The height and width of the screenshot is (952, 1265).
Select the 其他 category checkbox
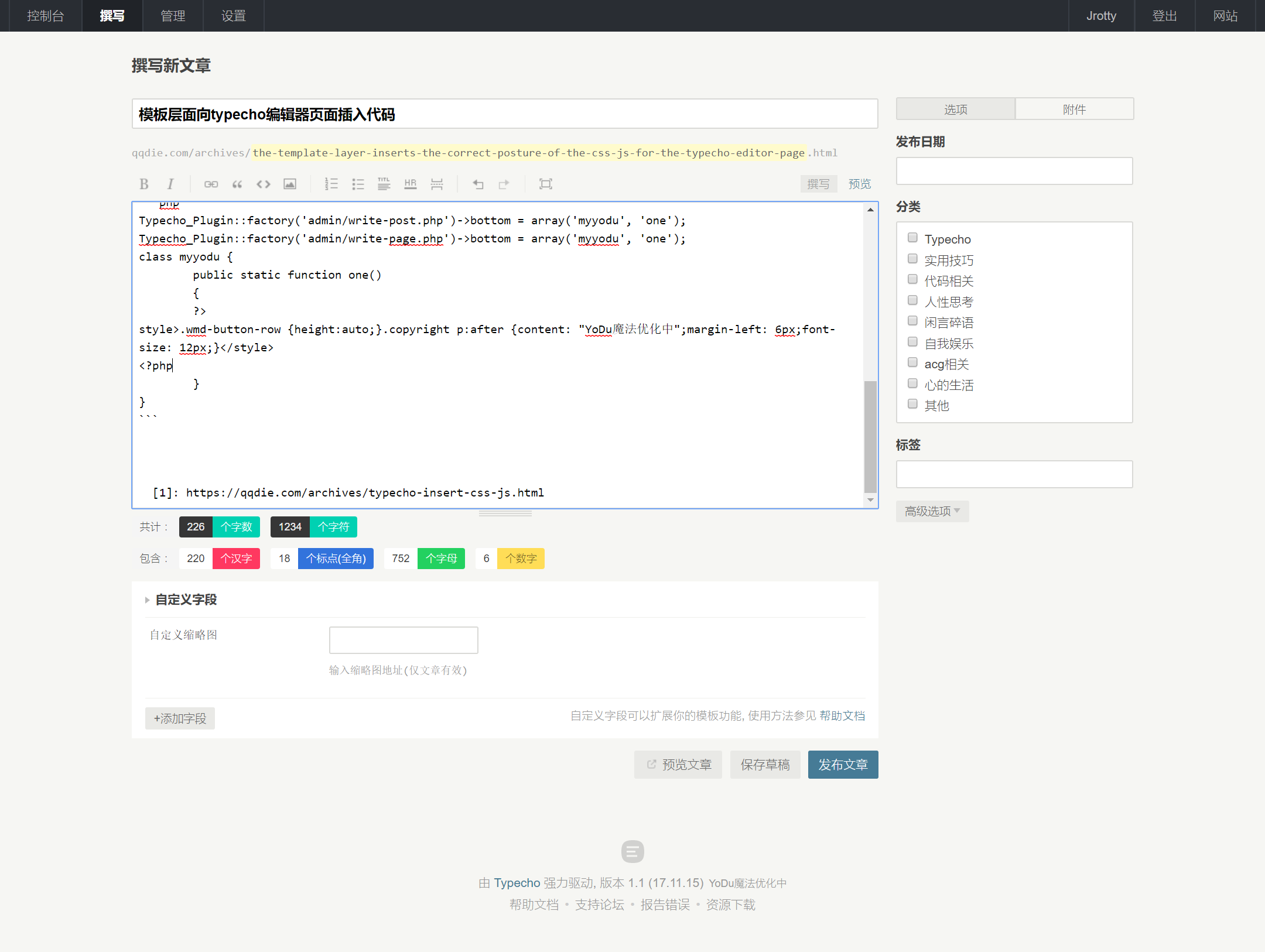[x=912, y=404]
